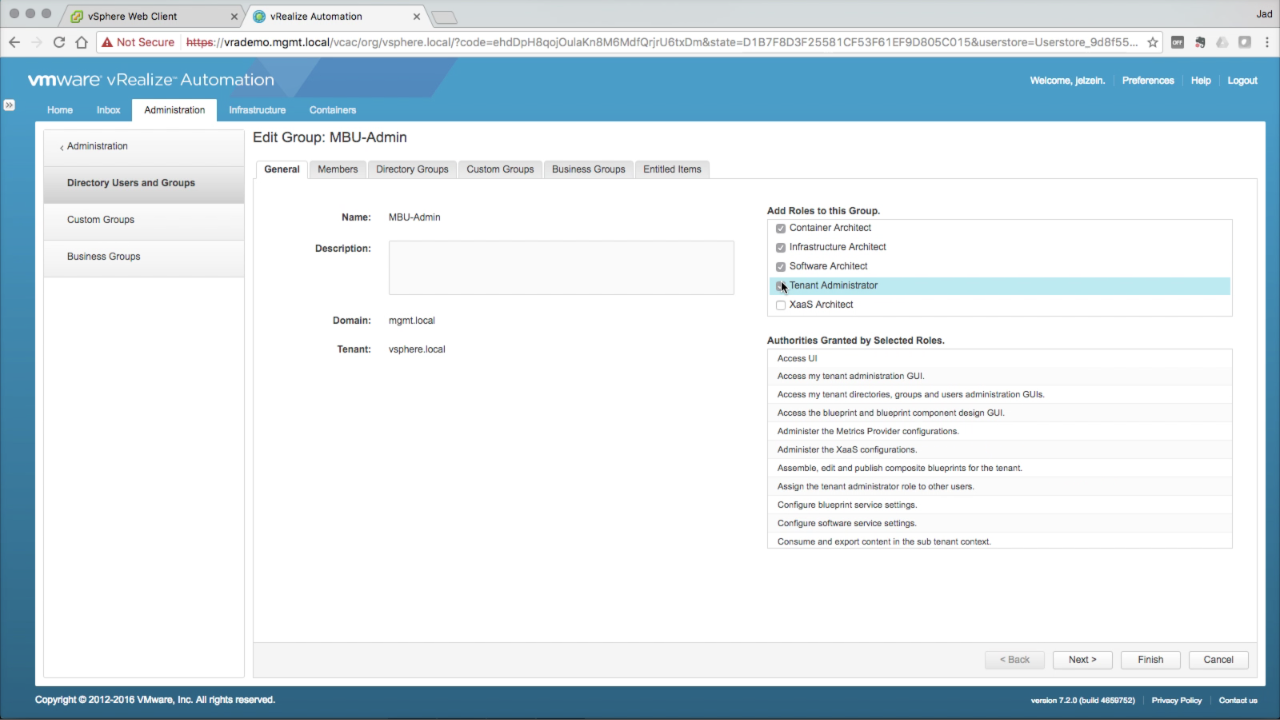Image resolution: width=1280 pixels, height=720 pixels.
Task: Click 'Access my tenant administration GUI.' row
Action: (1000, 376)
